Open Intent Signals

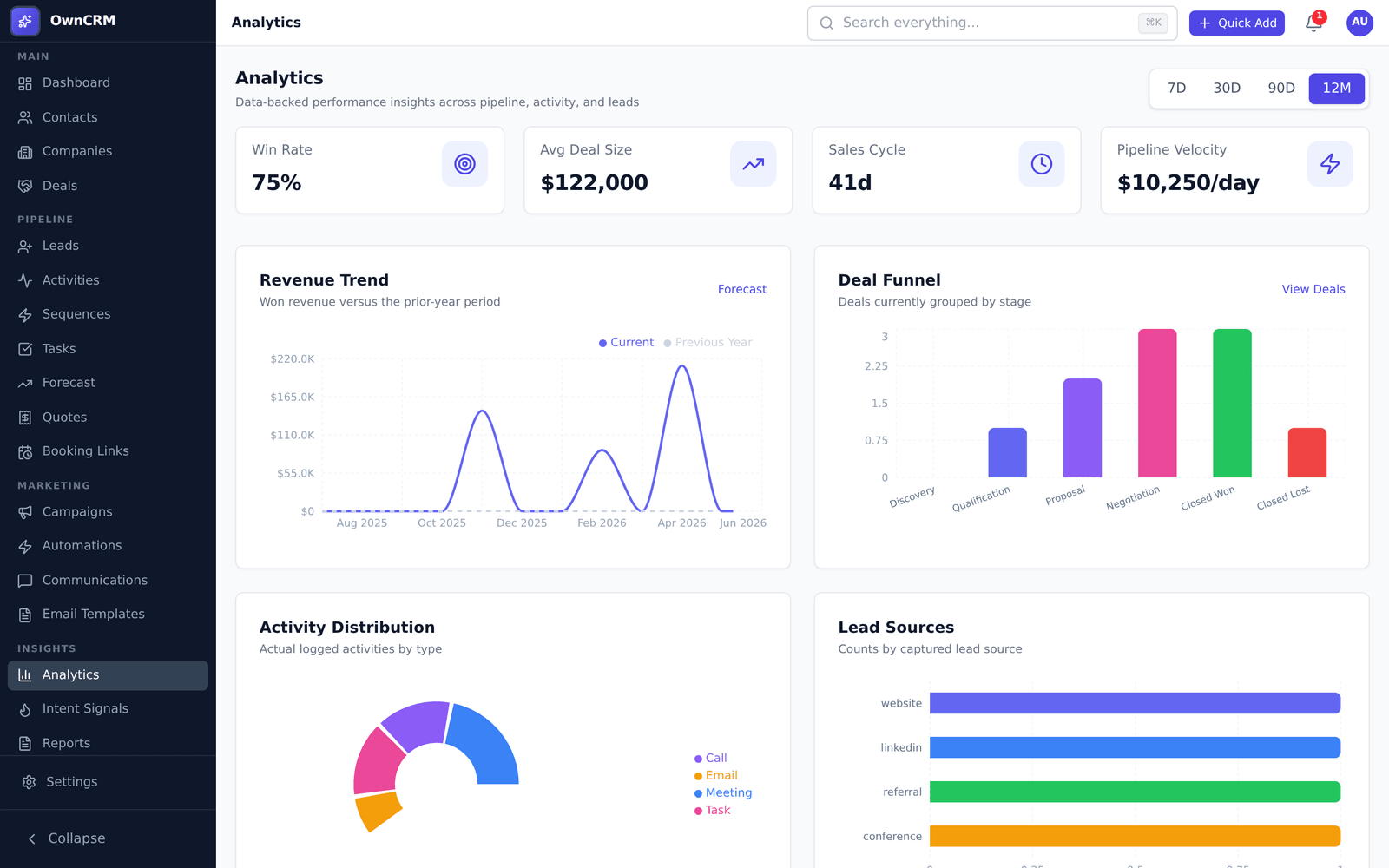(x=108, y=709)
